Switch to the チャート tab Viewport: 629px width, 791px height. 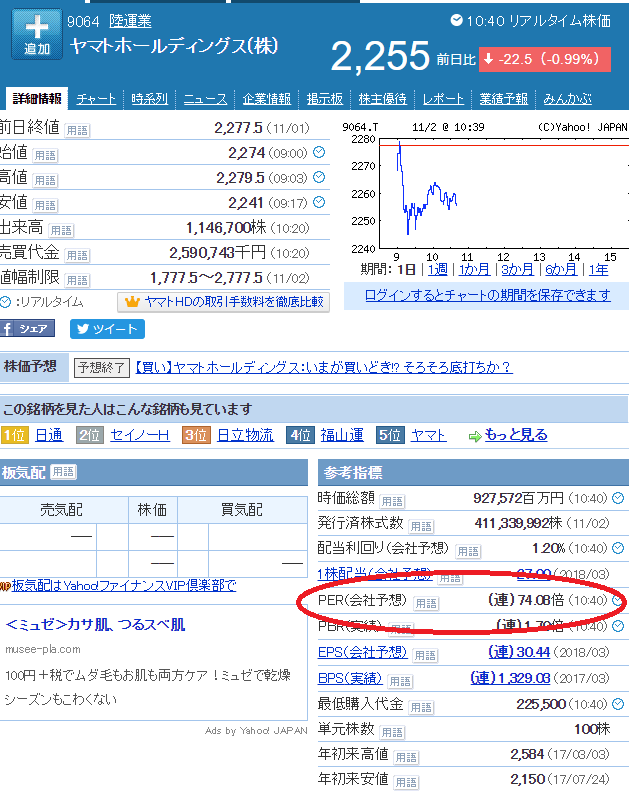96,99
